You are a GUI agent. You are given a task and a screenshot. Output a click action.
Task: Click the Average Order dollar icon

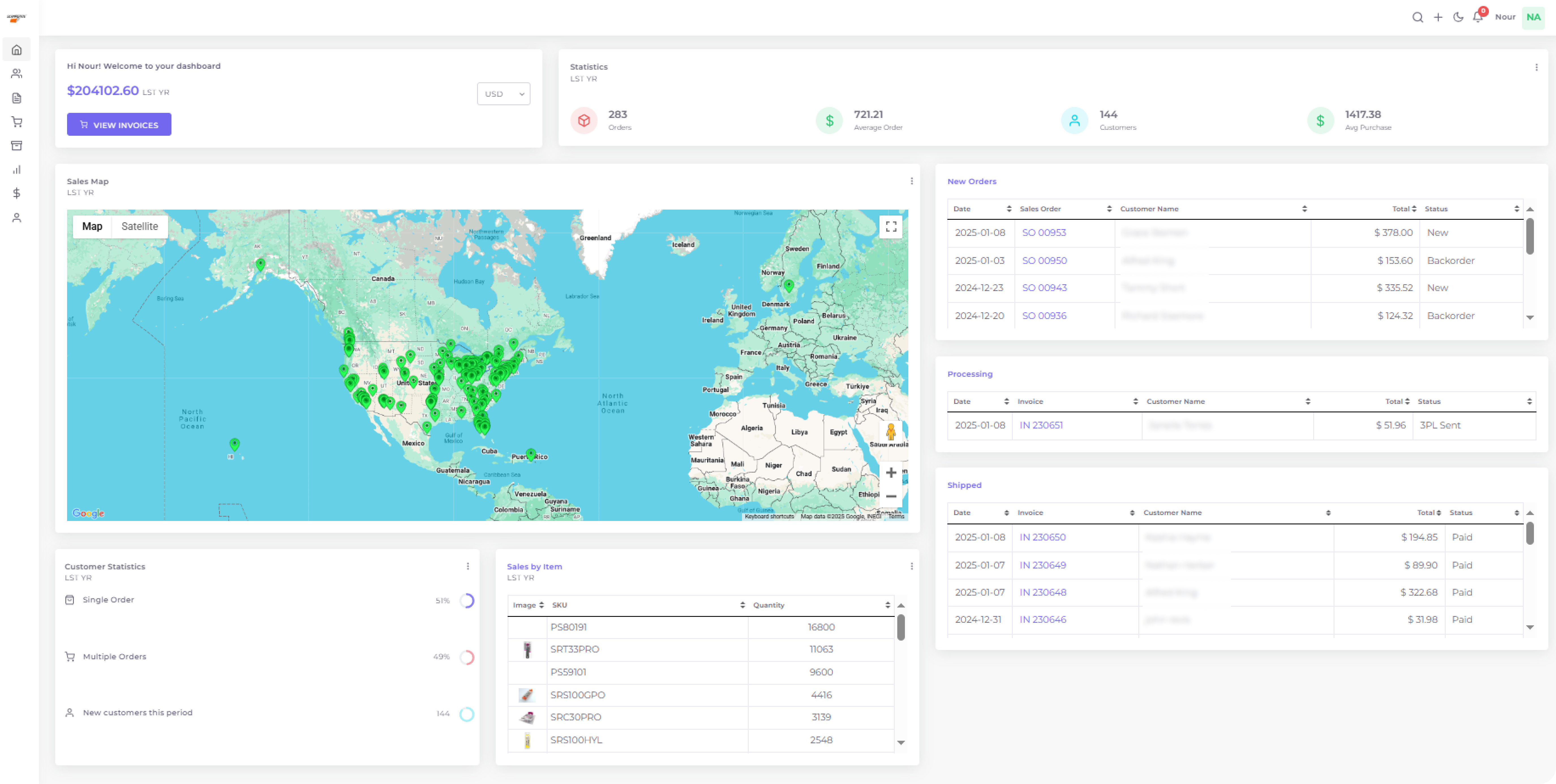tap(829, 120)
